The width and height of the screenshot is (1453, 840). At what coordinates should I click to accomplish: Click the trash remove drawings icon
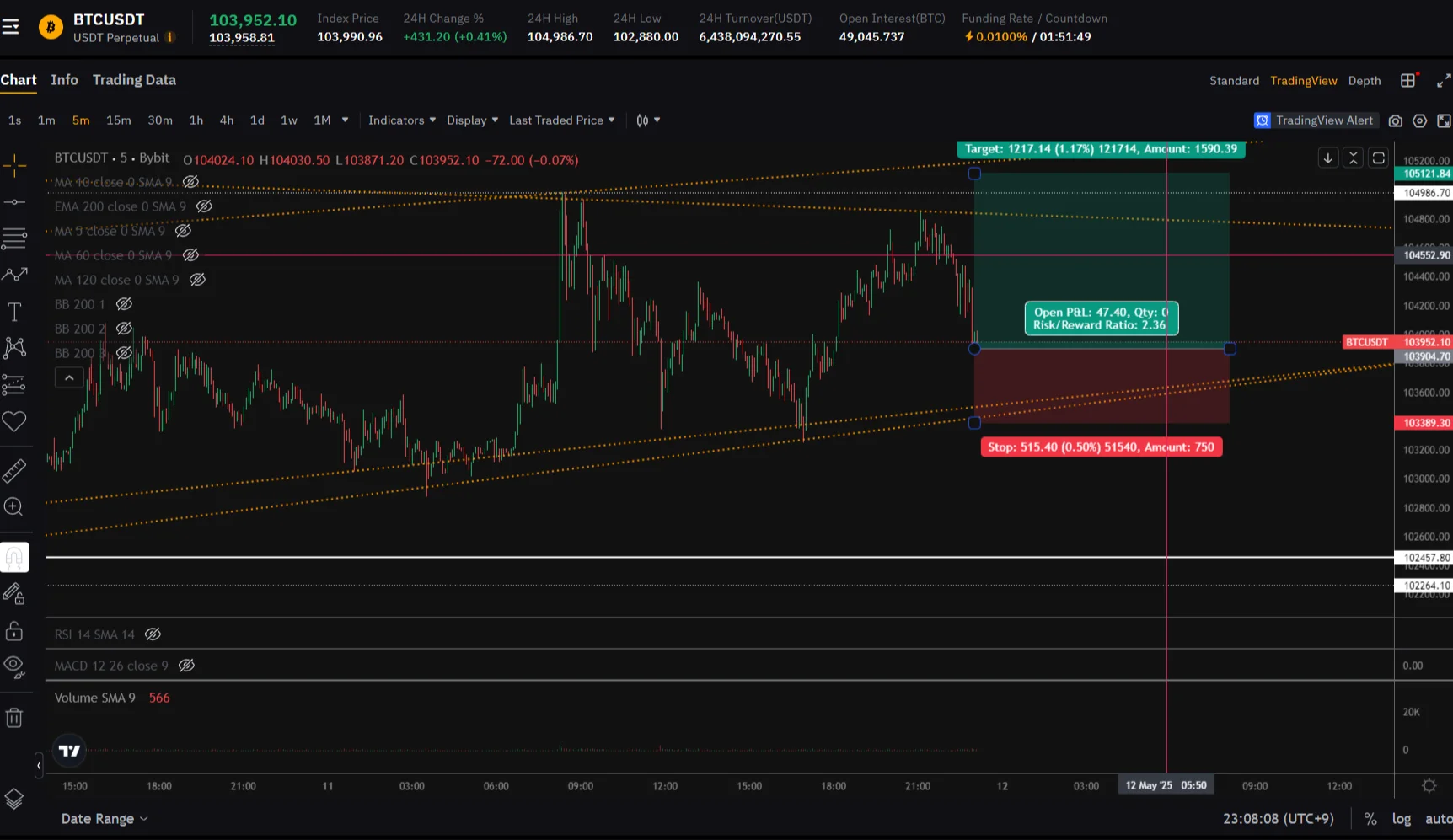click(14, 718)
